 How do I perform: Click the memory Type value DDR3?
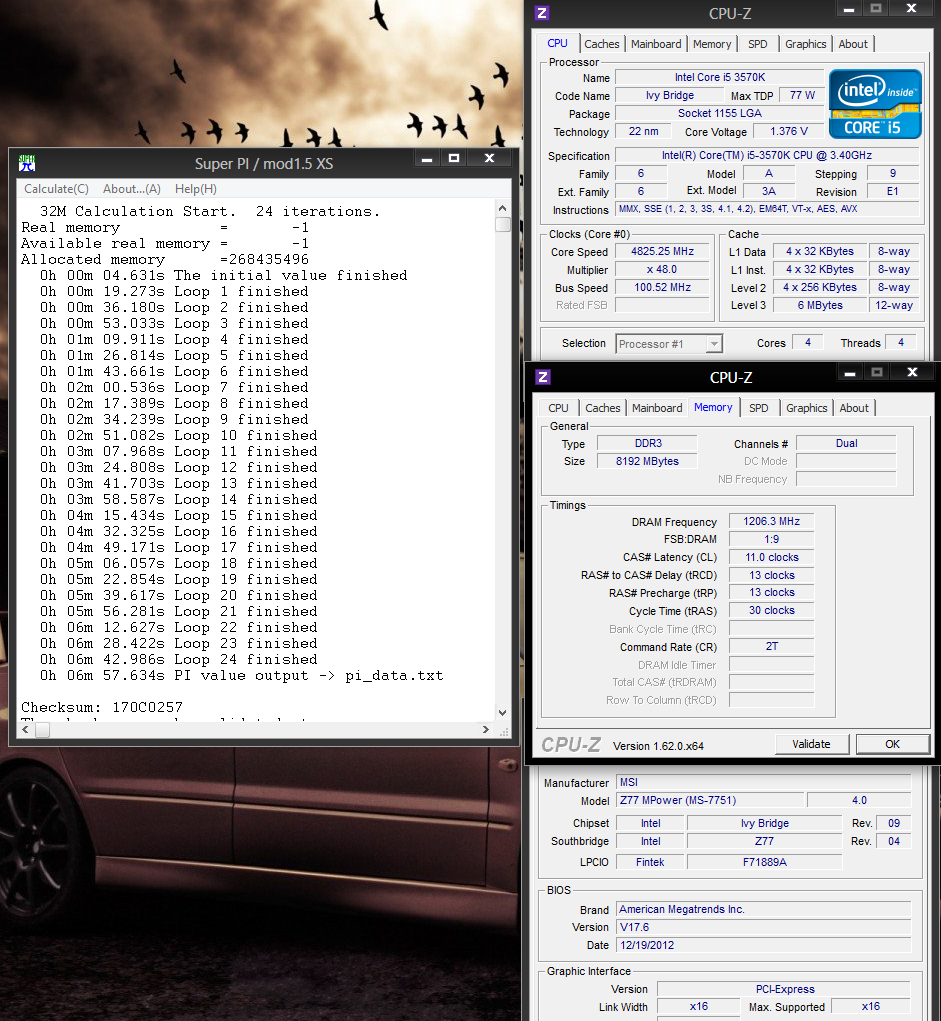point(647,443)
